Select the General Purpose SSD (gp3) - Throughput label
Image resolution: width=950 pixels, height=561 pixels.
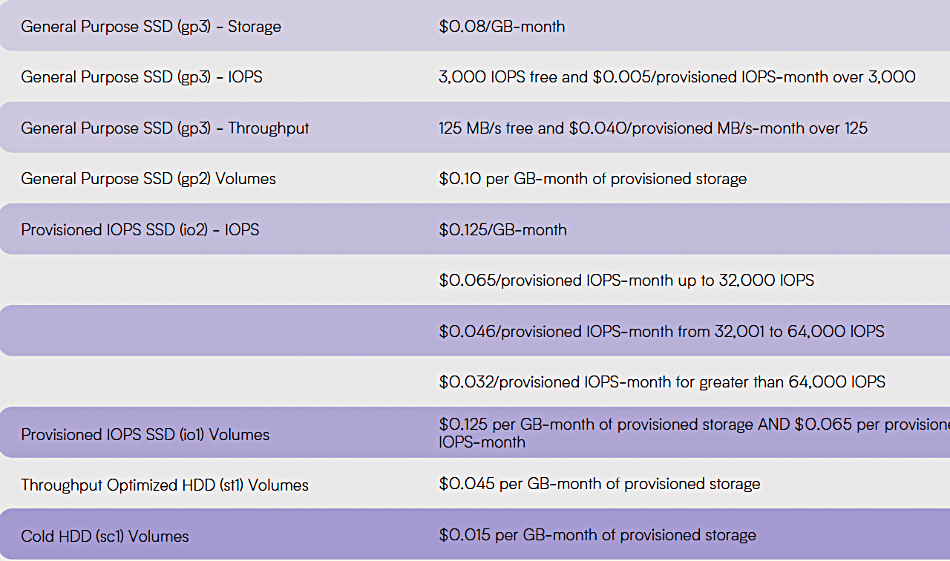coord(165,128)
